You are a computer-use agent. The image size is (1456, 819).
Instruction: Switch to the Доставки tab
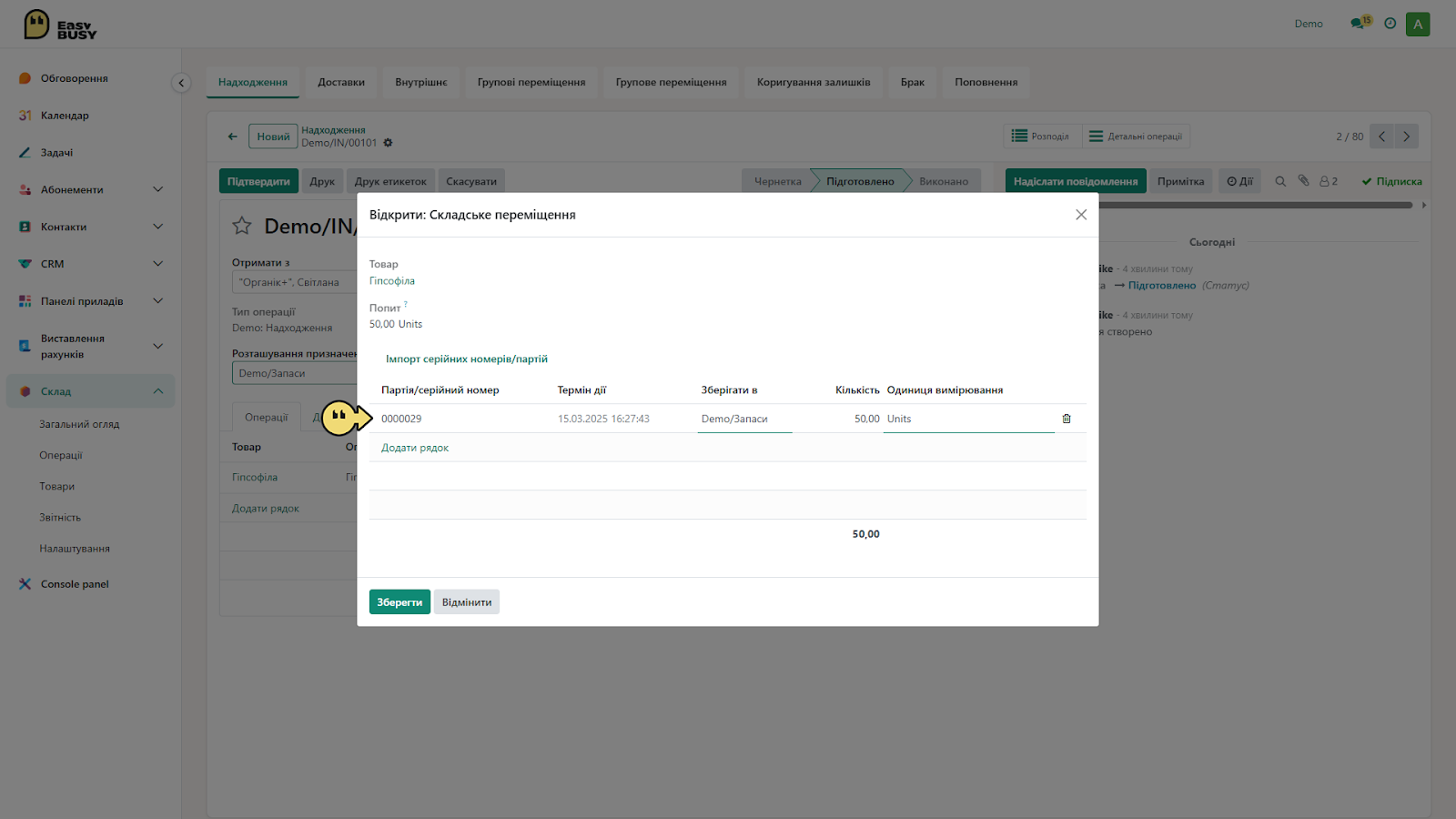[341, 82]
